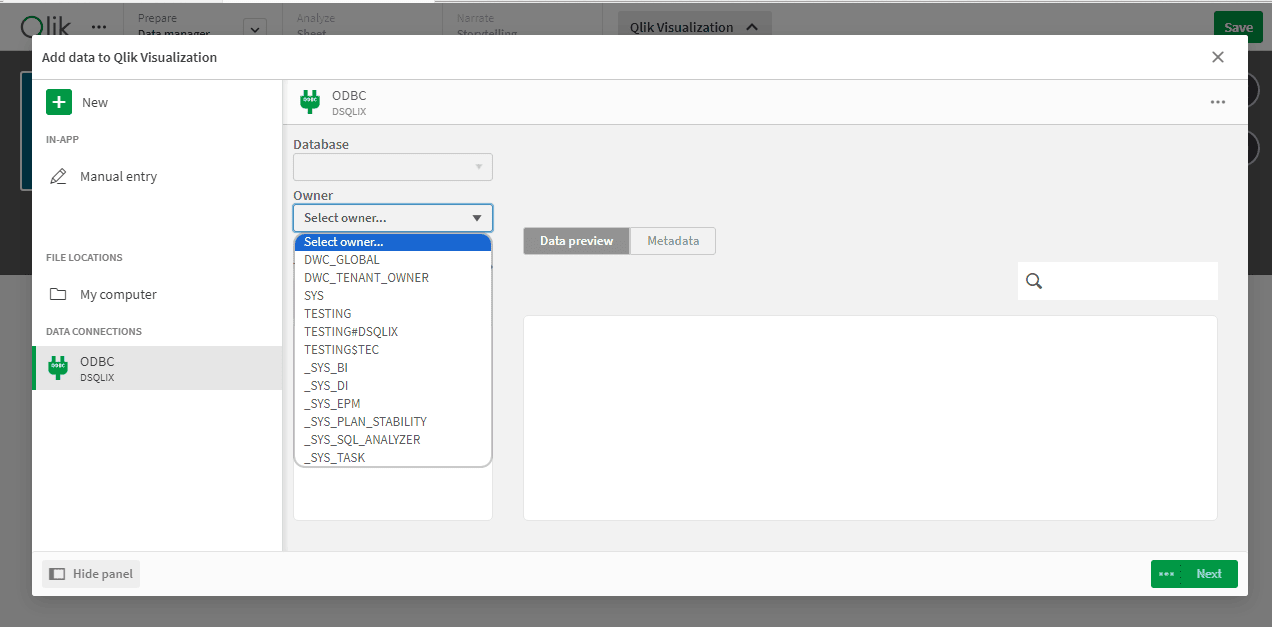Click the Qlik logo
Screen dimensions: 1272x627
(x=44, y=26)
